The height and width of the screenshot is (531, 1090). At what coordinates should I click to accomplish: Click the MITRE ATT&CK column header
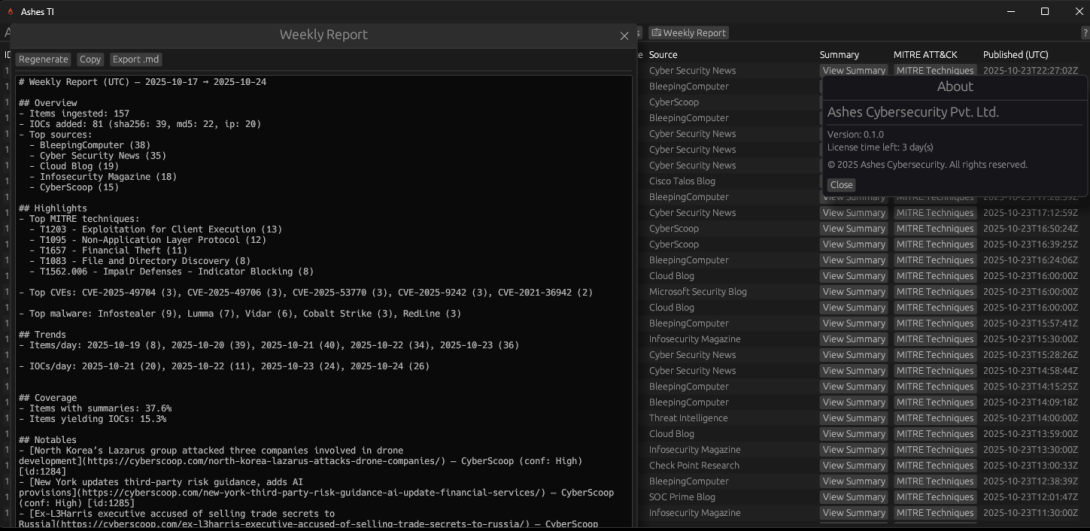pyautogui.click(x=925, y=55)
